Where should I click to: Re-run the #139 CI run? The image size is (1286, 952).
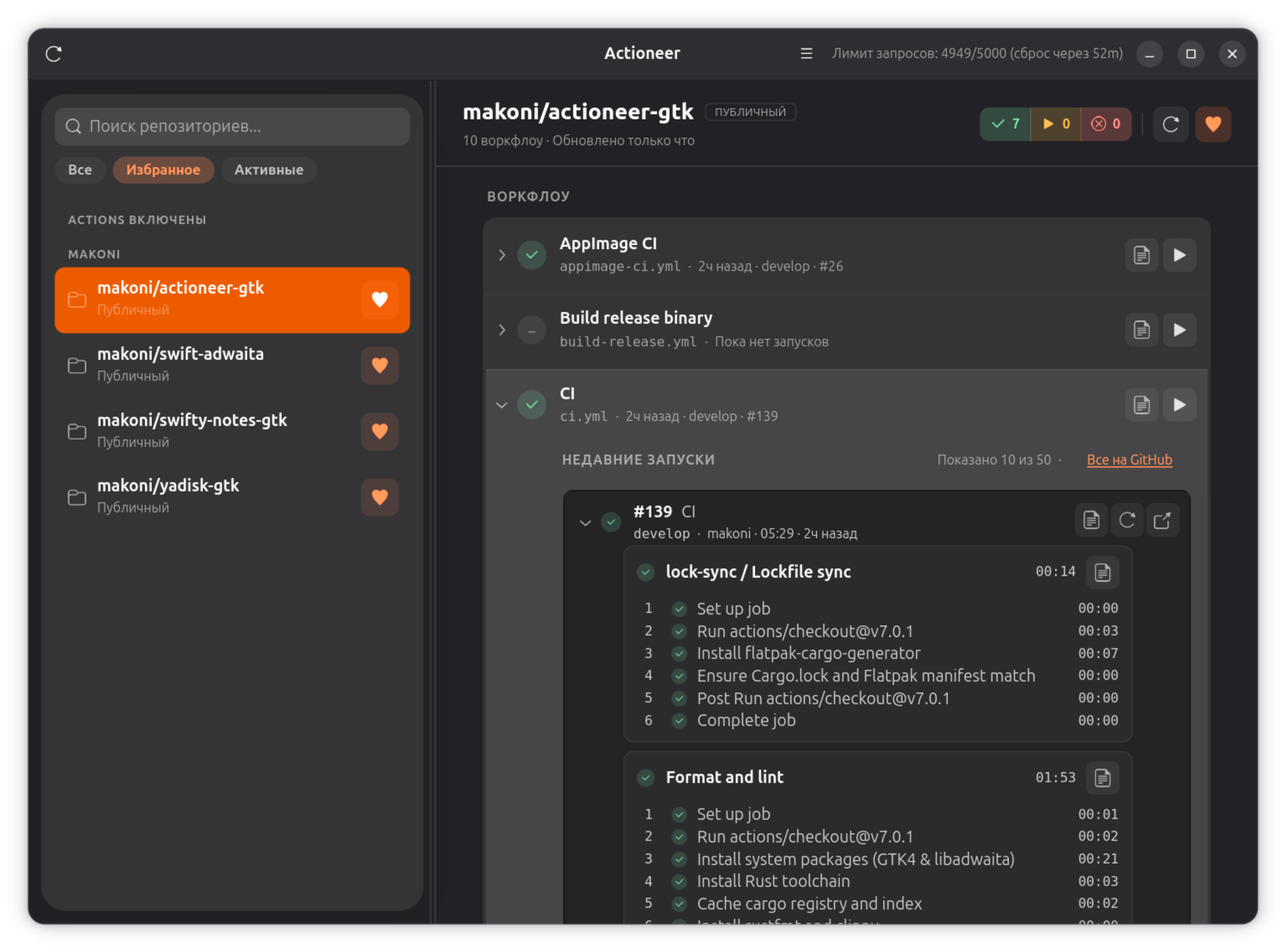pyautogui.click(x=1127, y=520)
